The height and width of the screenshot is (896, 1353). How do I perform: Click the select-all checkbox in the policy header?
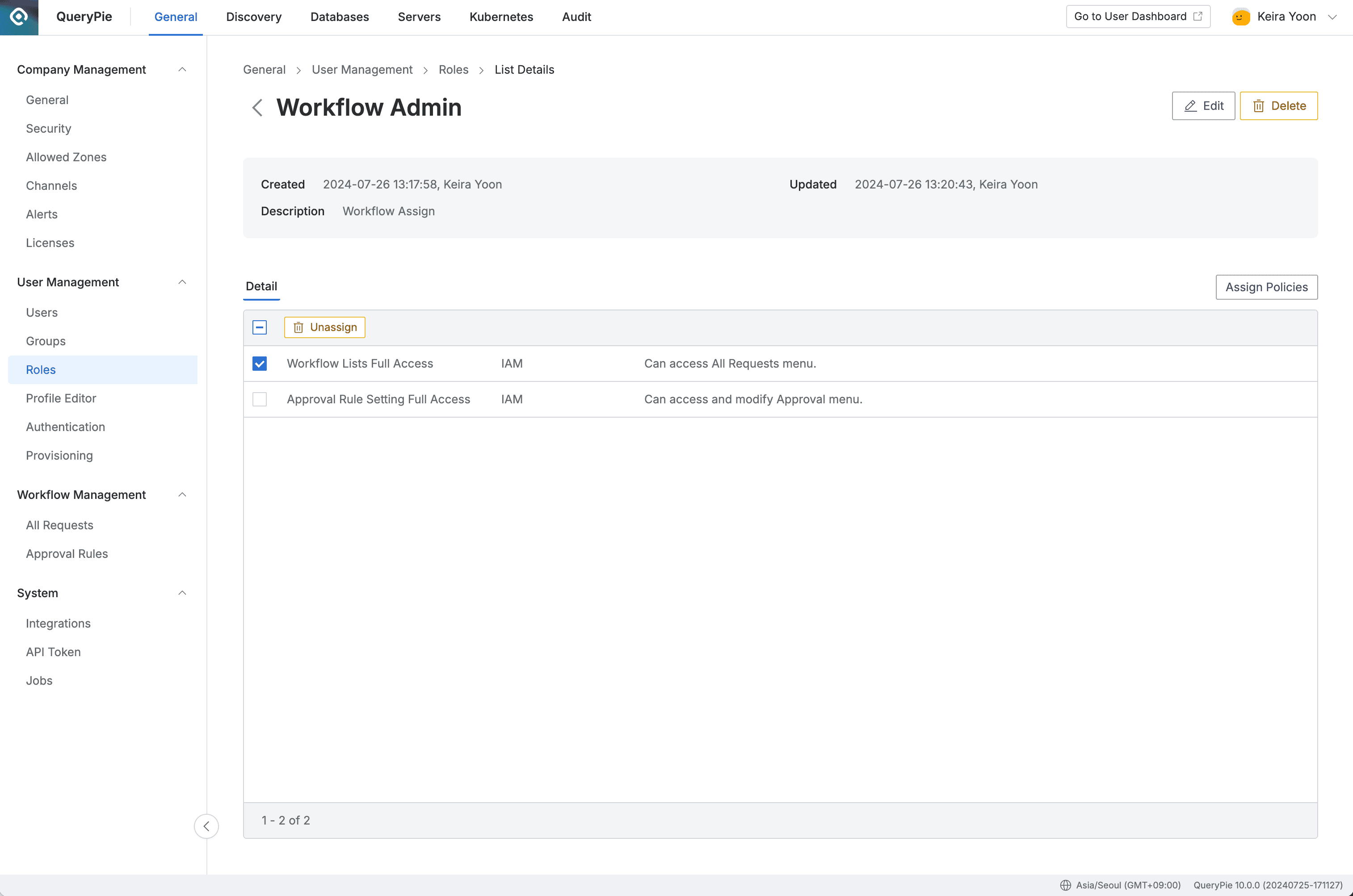261,327
